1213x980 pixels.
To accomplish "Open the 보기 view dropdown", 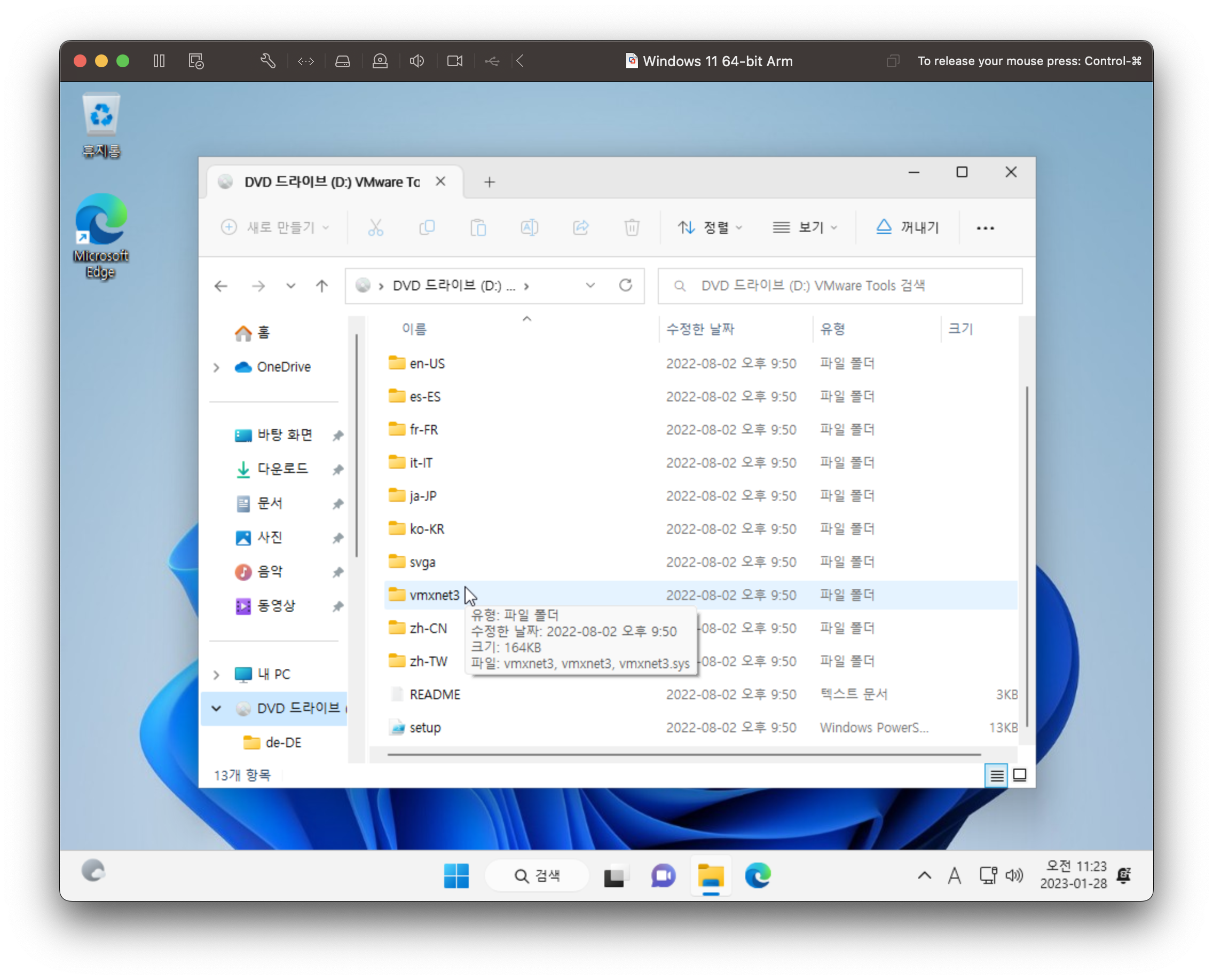I will 805,227.
